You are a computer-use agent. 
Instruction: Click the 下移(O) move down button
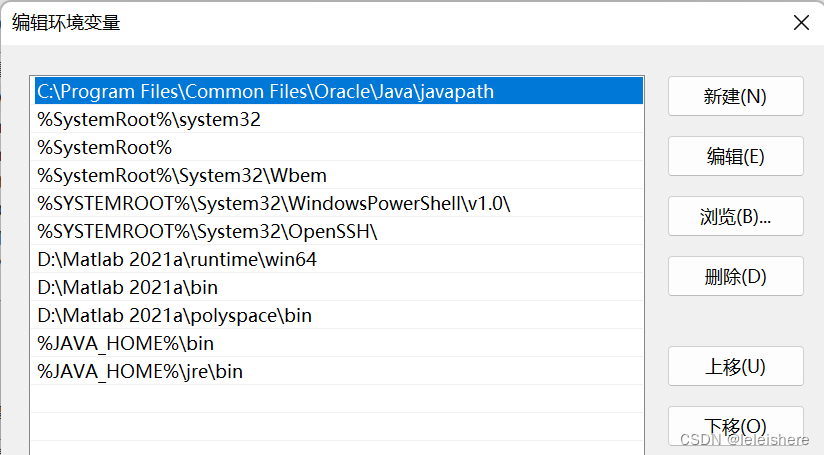coord(735,426)
